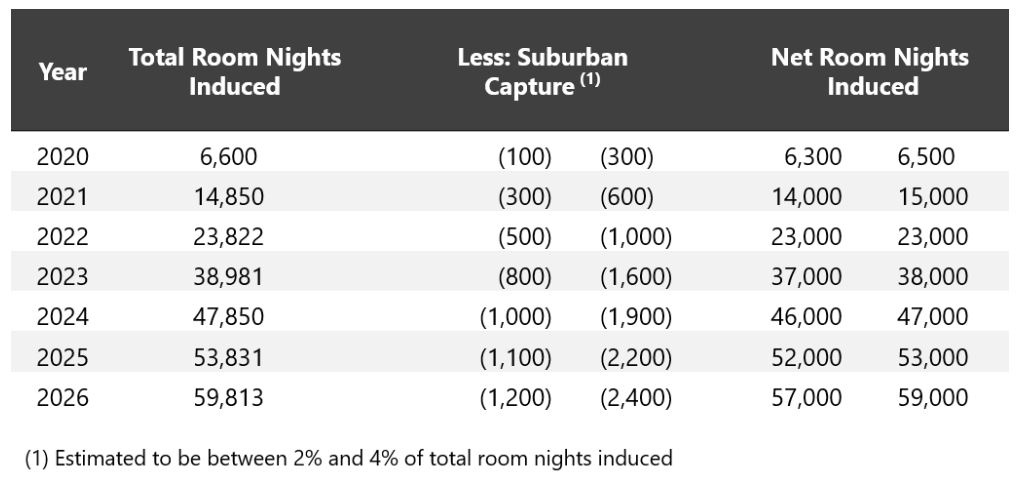Select the Total Room Nights Induced header

tap(234, 71)
